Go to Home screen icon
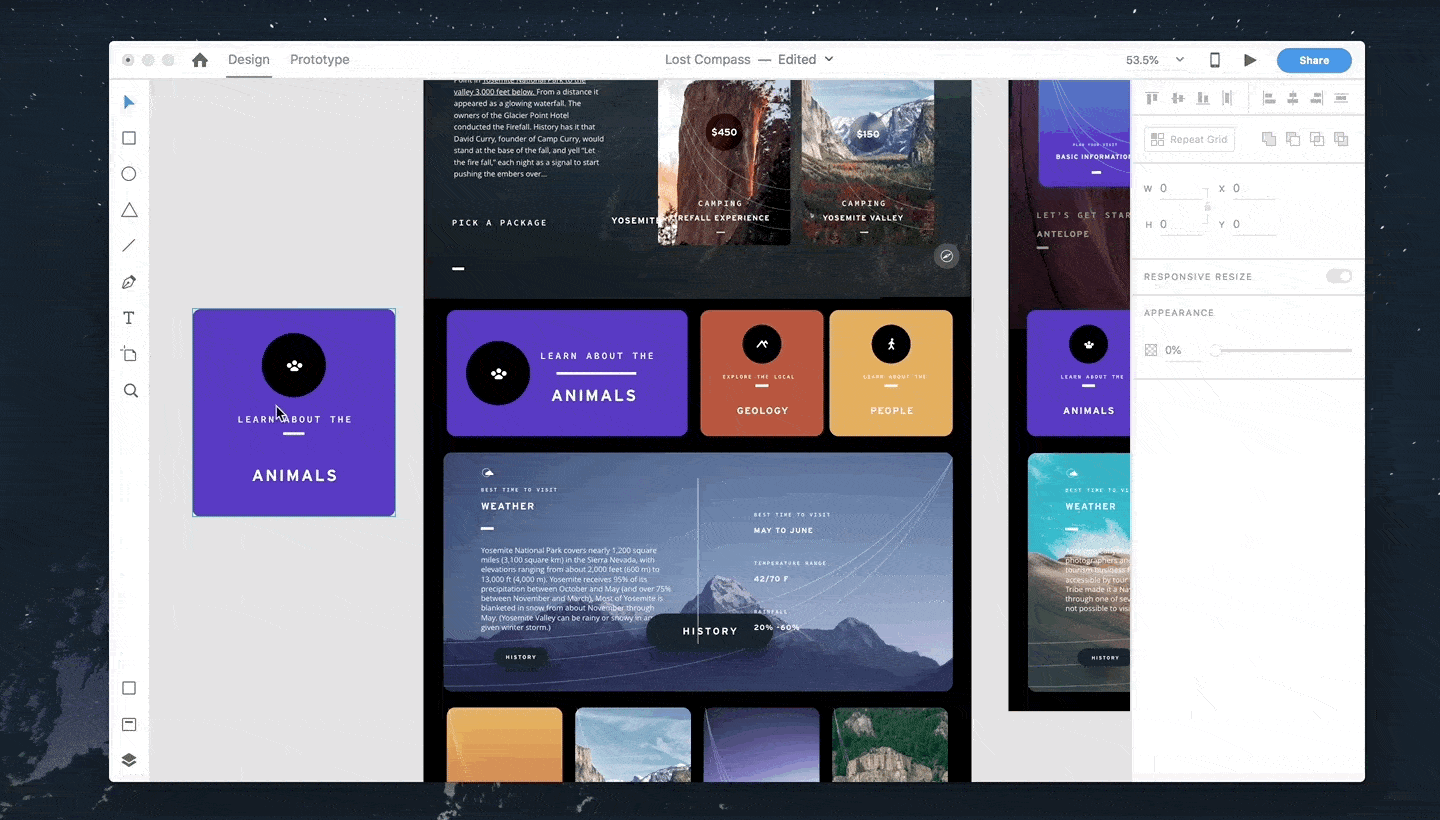1440x820 pixels. point(200,60)
